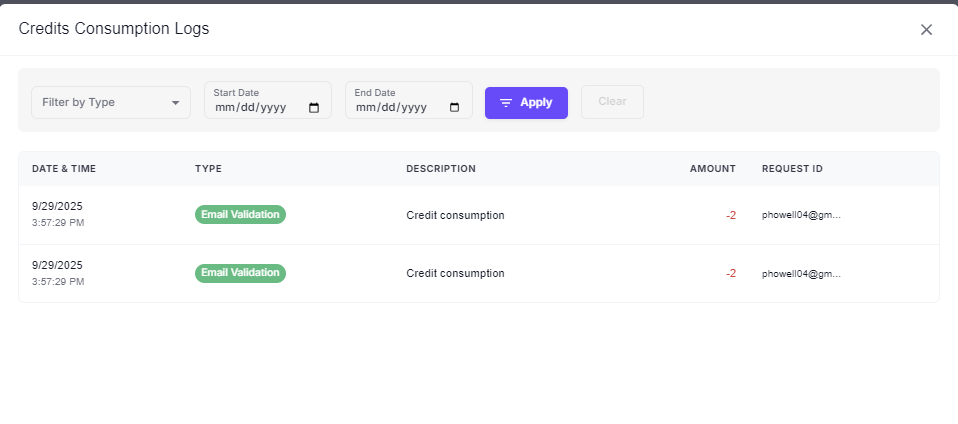Select the first row's Email Validation badge
This screenshot has height=424, width=958.
[240, 214]
